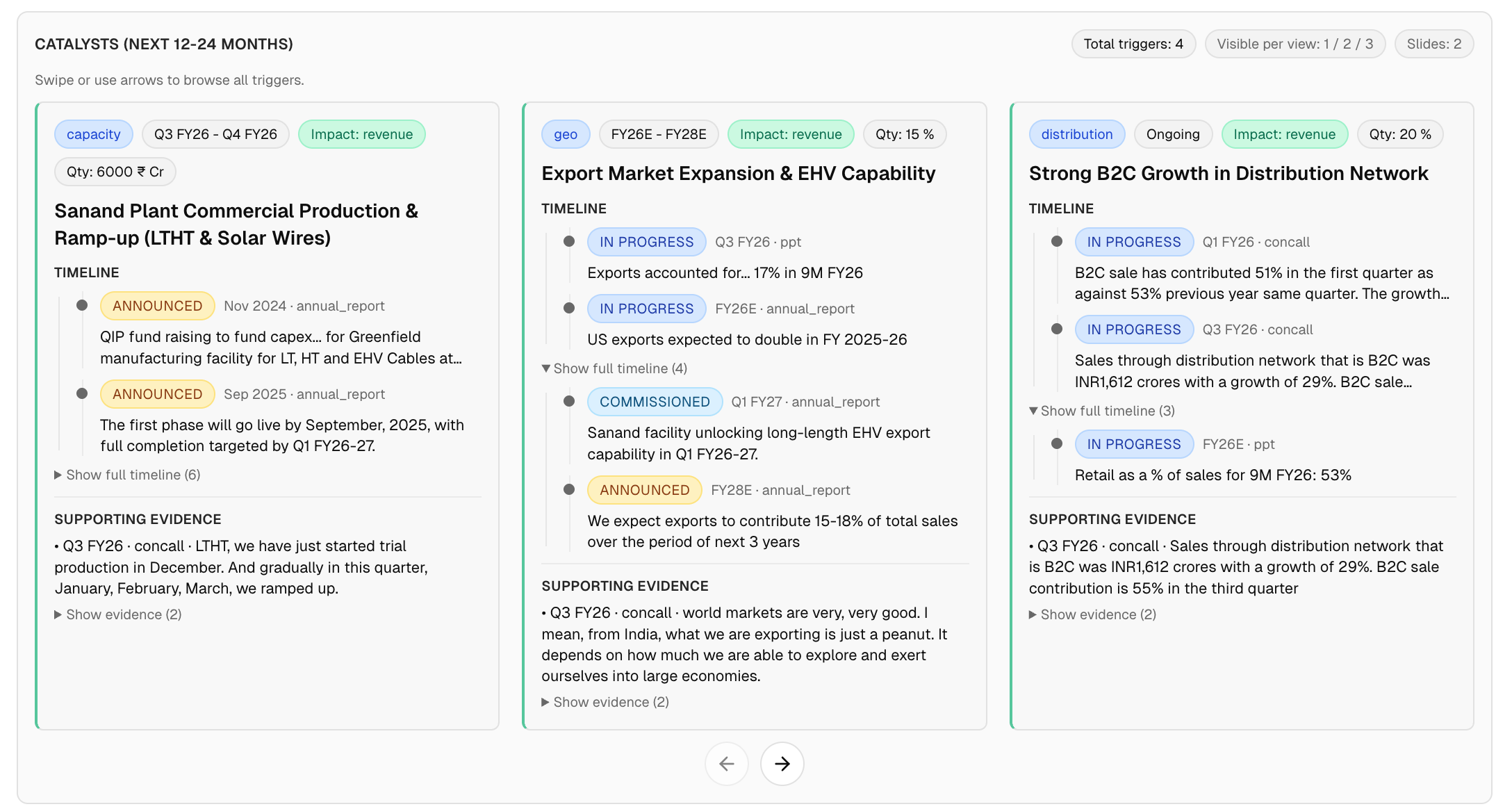1512x809 pixels.
Task: Click timeline dot for Sep 2025 entry
Action: [82, 393]
